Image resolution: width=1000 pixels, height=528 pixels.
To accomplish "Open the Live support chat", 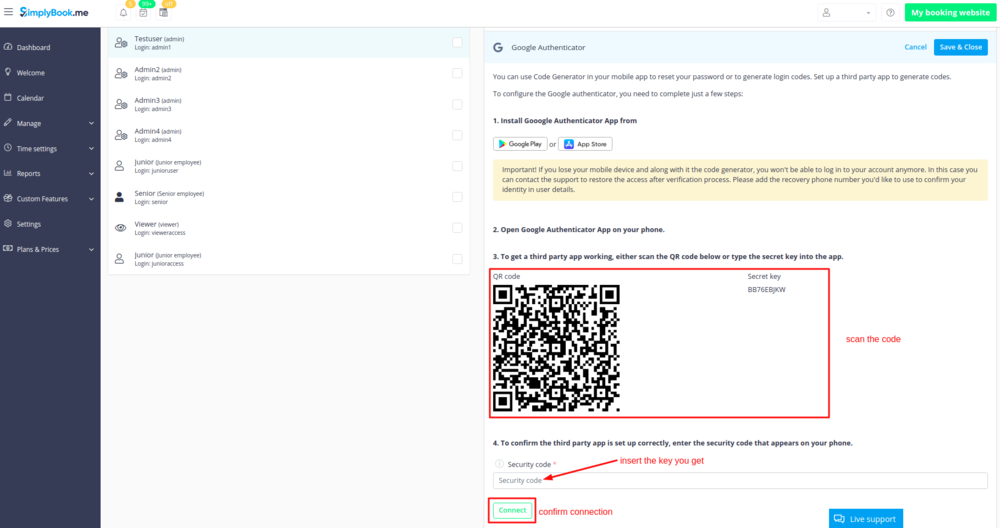I will point(865,518).
